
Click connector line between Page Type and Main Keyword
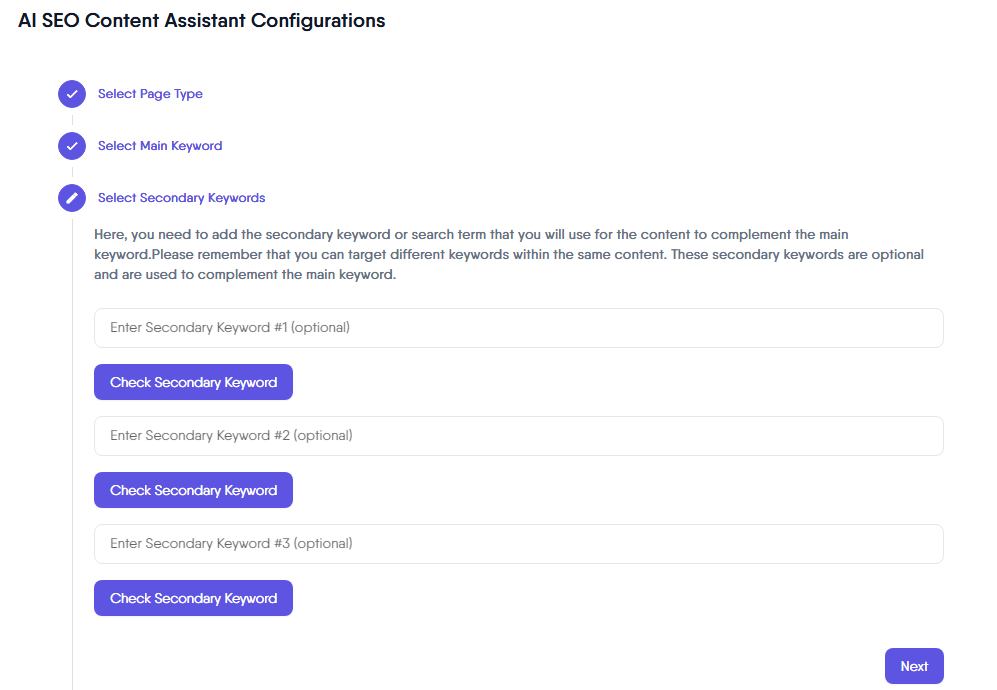click(72, 120)
